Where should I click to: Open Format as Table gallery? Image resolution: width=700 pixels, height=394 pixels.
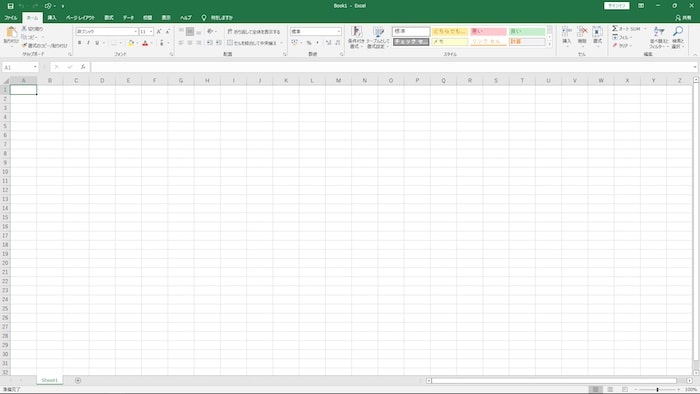pos(378,37)
